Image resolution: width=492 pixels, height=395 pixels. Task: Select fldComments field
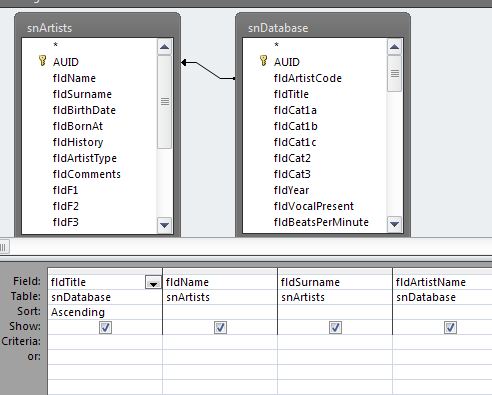[87, 174]
